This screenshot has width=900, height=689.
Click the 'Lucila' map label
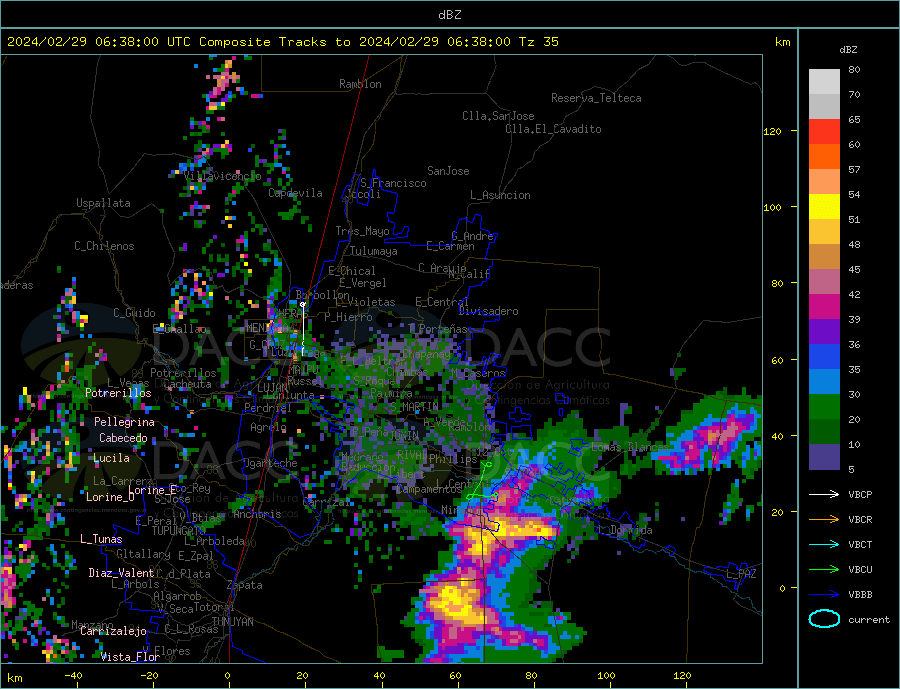pyautogui.click(x=111, y=458)
